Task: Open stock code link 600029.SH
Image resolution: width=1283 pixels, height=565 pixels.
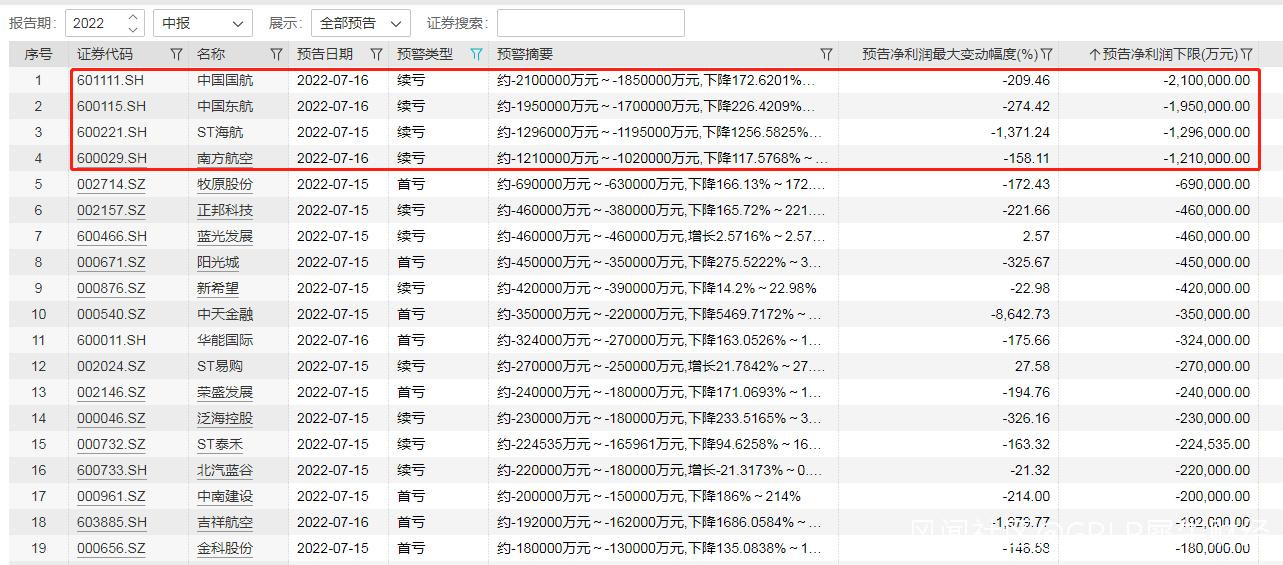Action: point(112,158)
